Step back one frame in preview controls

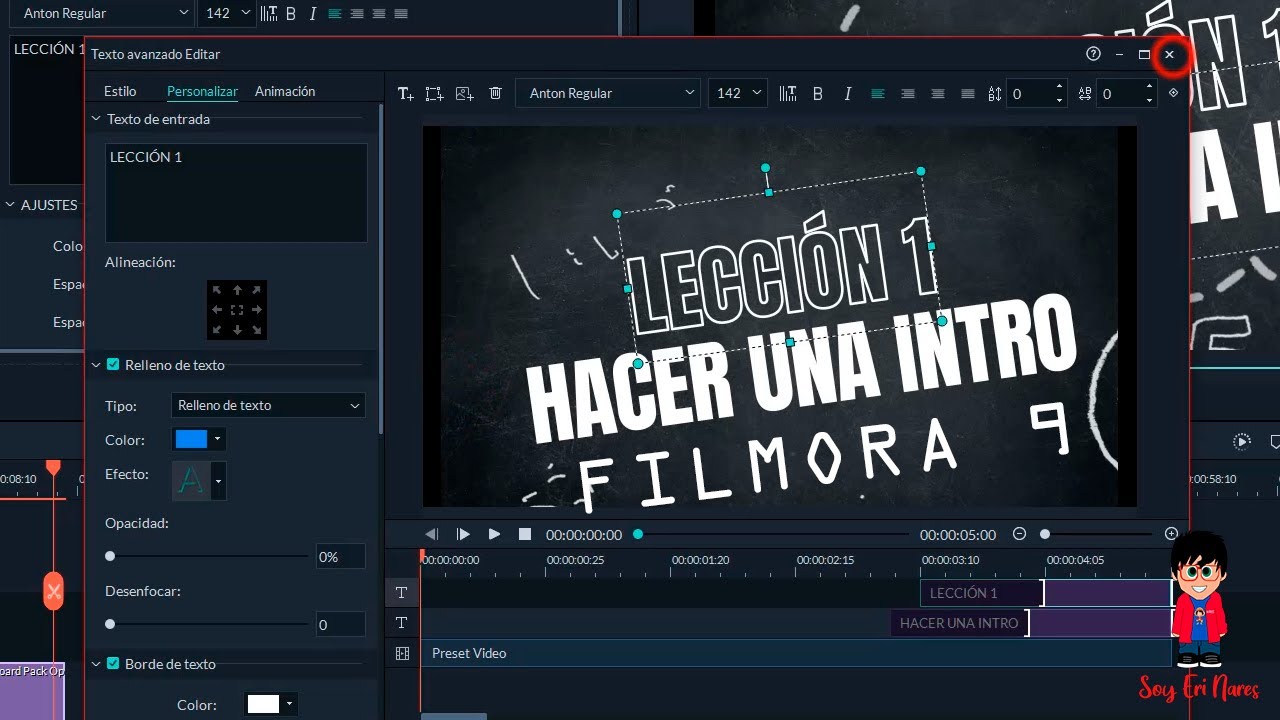(x=432, y=535)
